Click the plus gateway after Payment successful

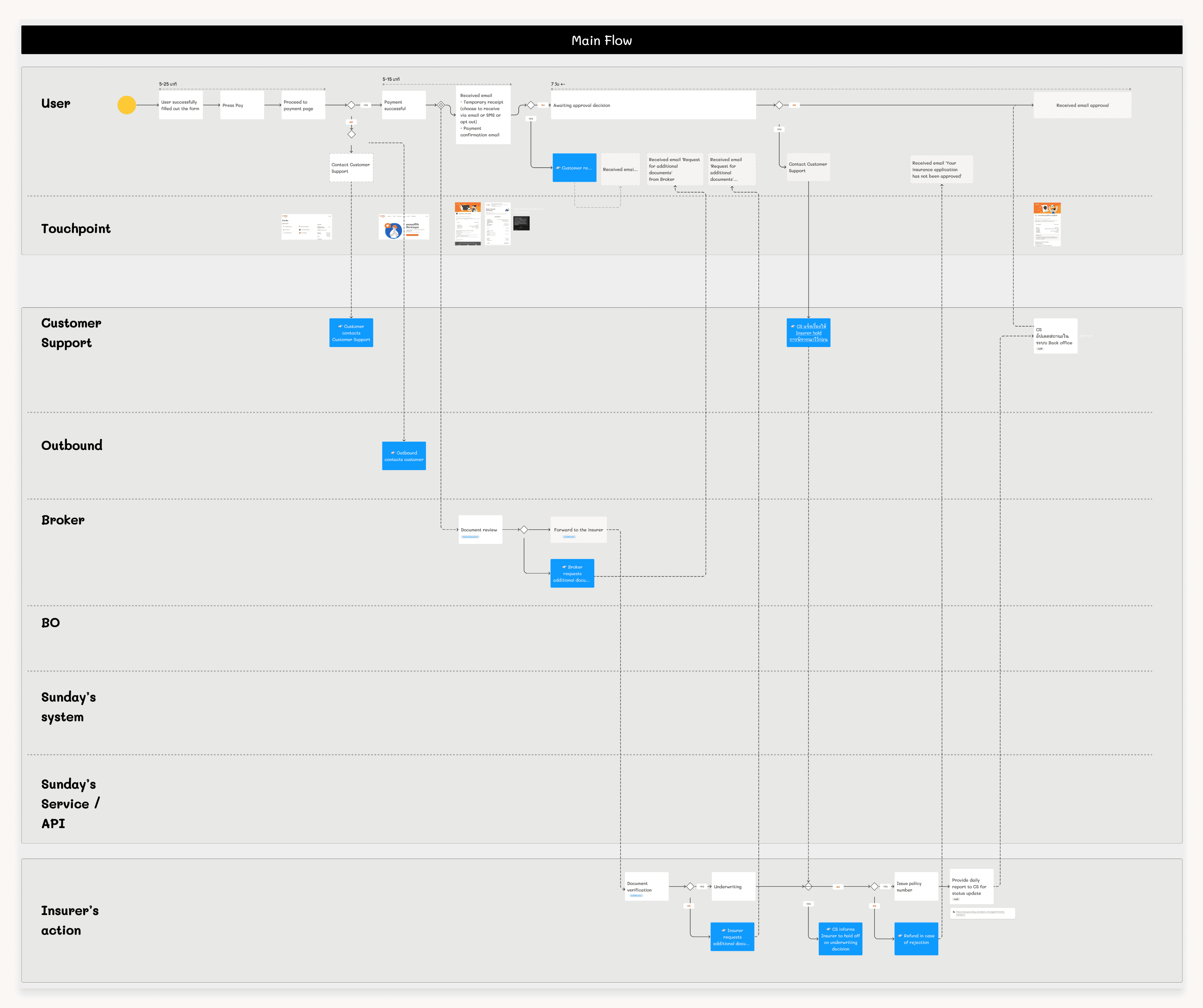[441, 105]
